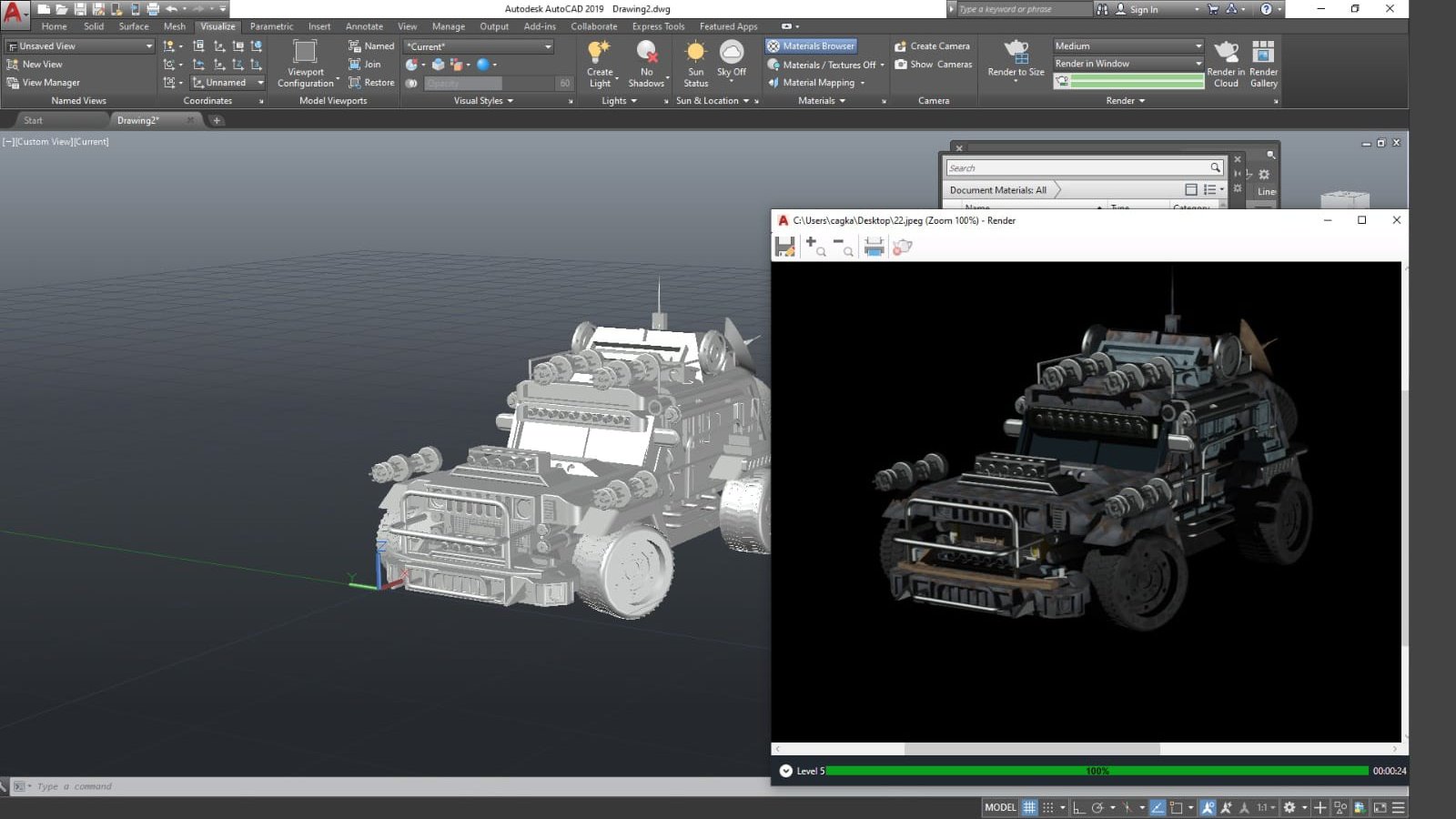Open the Annotate ribbon tab
This screenshot has height=819, width=1456.
click(364, 26)
